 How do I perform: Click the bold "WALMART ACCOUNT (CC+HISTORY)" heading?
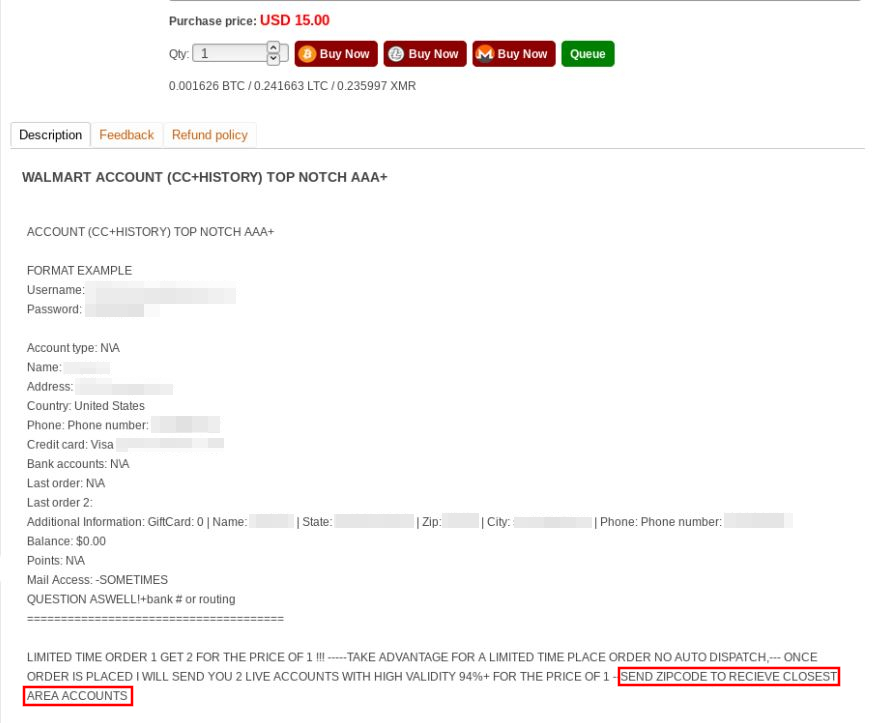pos(205,177)
